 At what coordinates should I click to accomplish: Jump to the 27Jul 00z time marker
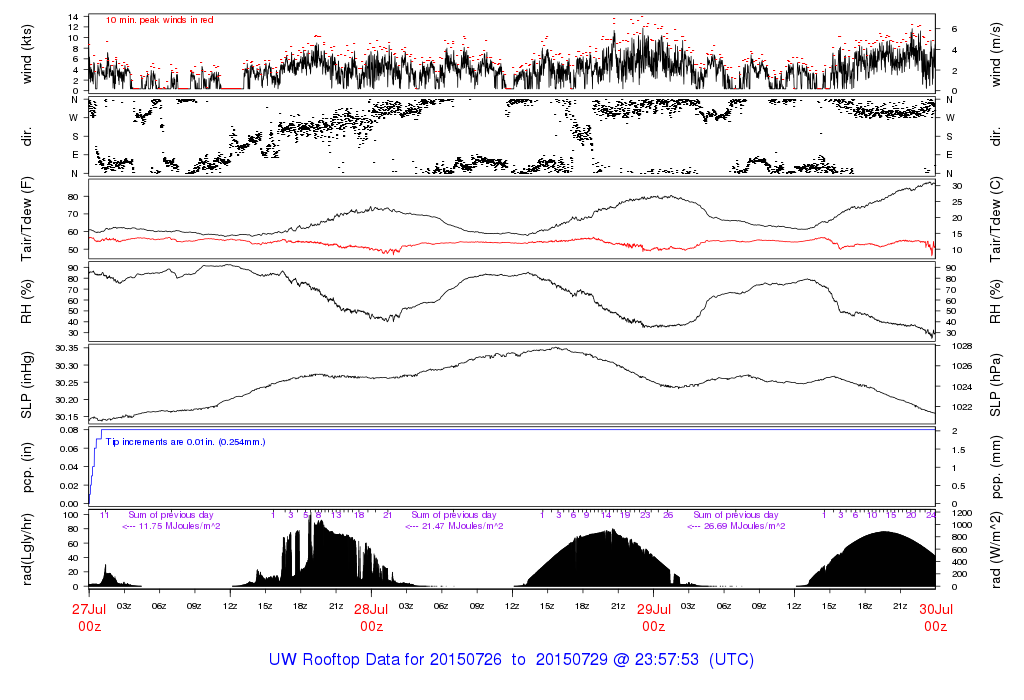point(90,617)
